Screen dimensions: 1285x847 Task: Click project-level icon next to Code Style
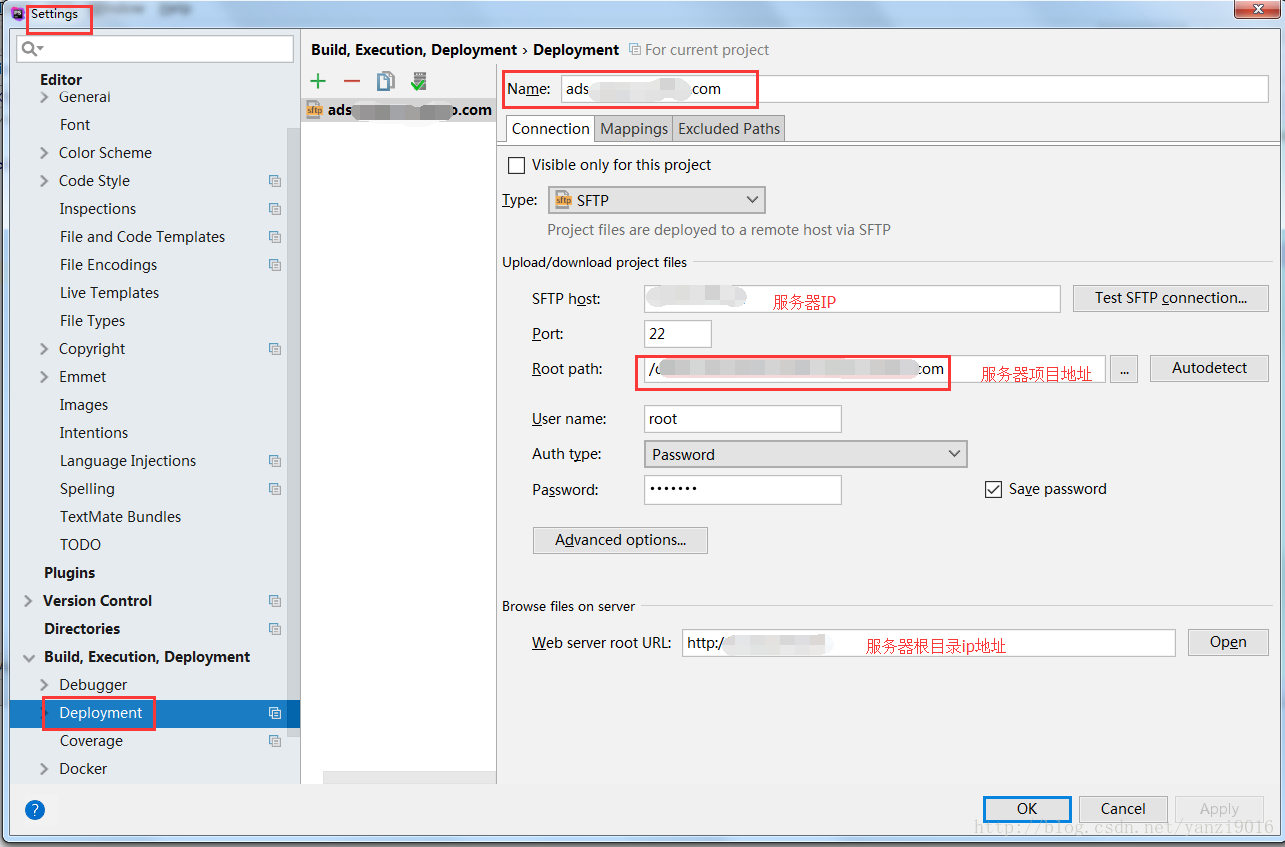click(x=275, y=181)
